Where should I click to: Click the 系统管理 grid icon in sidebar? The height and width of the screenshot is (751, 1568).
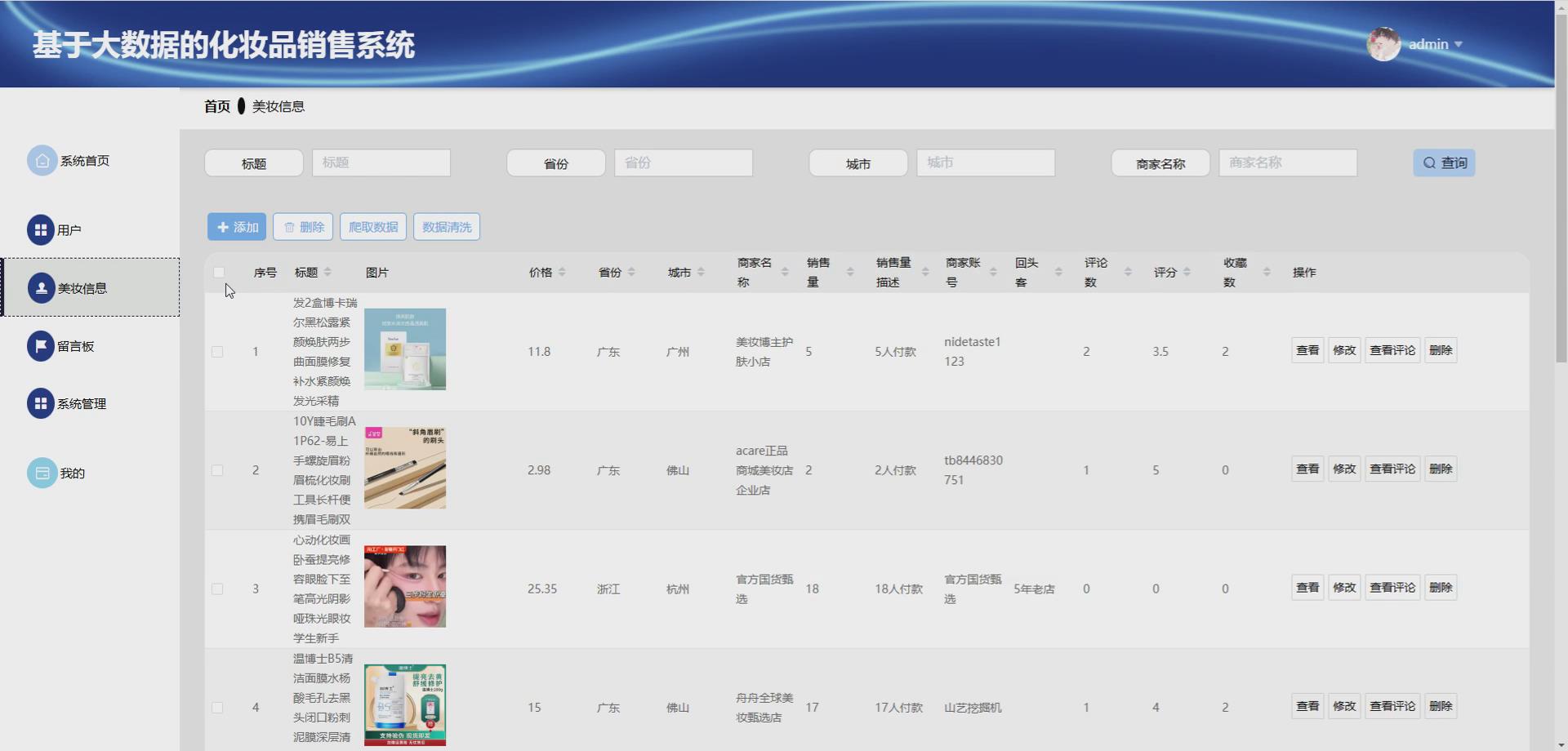[42, 403]
